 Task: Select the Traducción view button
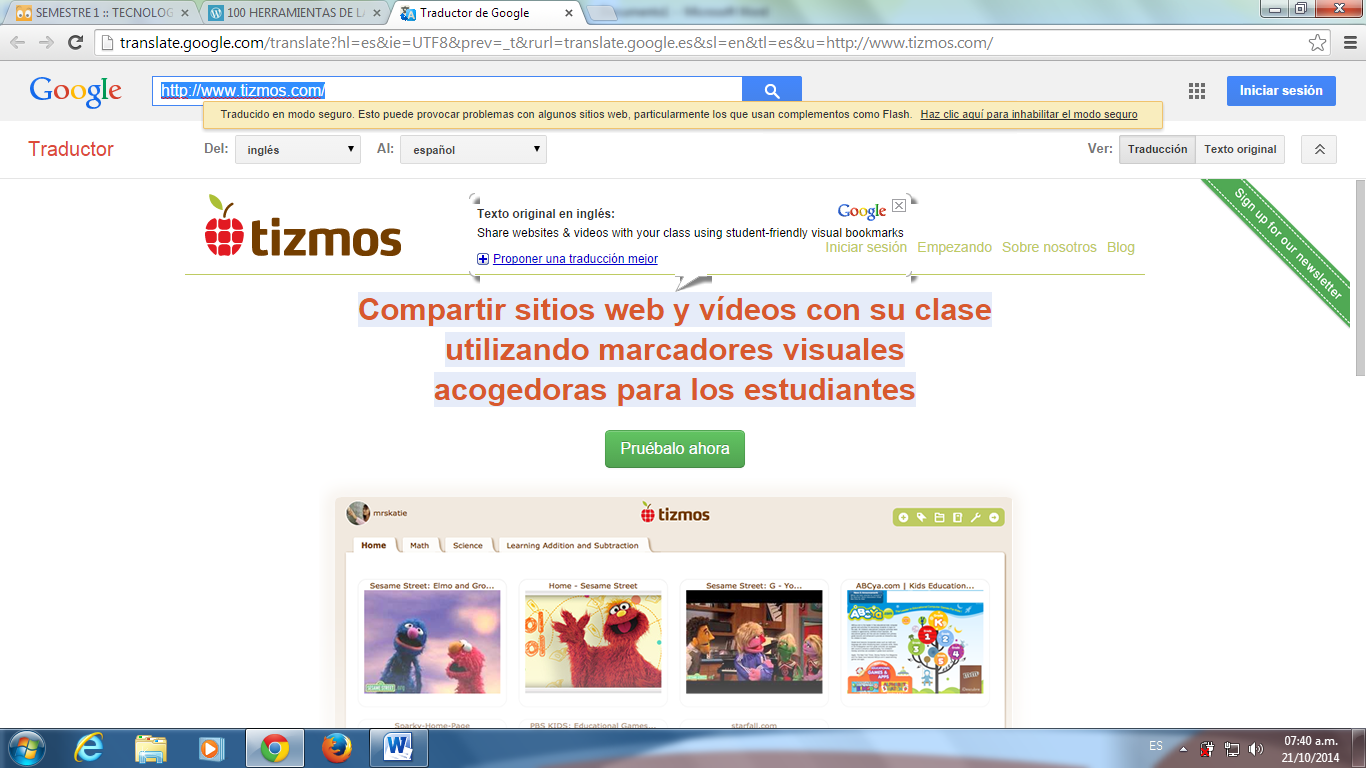[x=1157, y=149]
